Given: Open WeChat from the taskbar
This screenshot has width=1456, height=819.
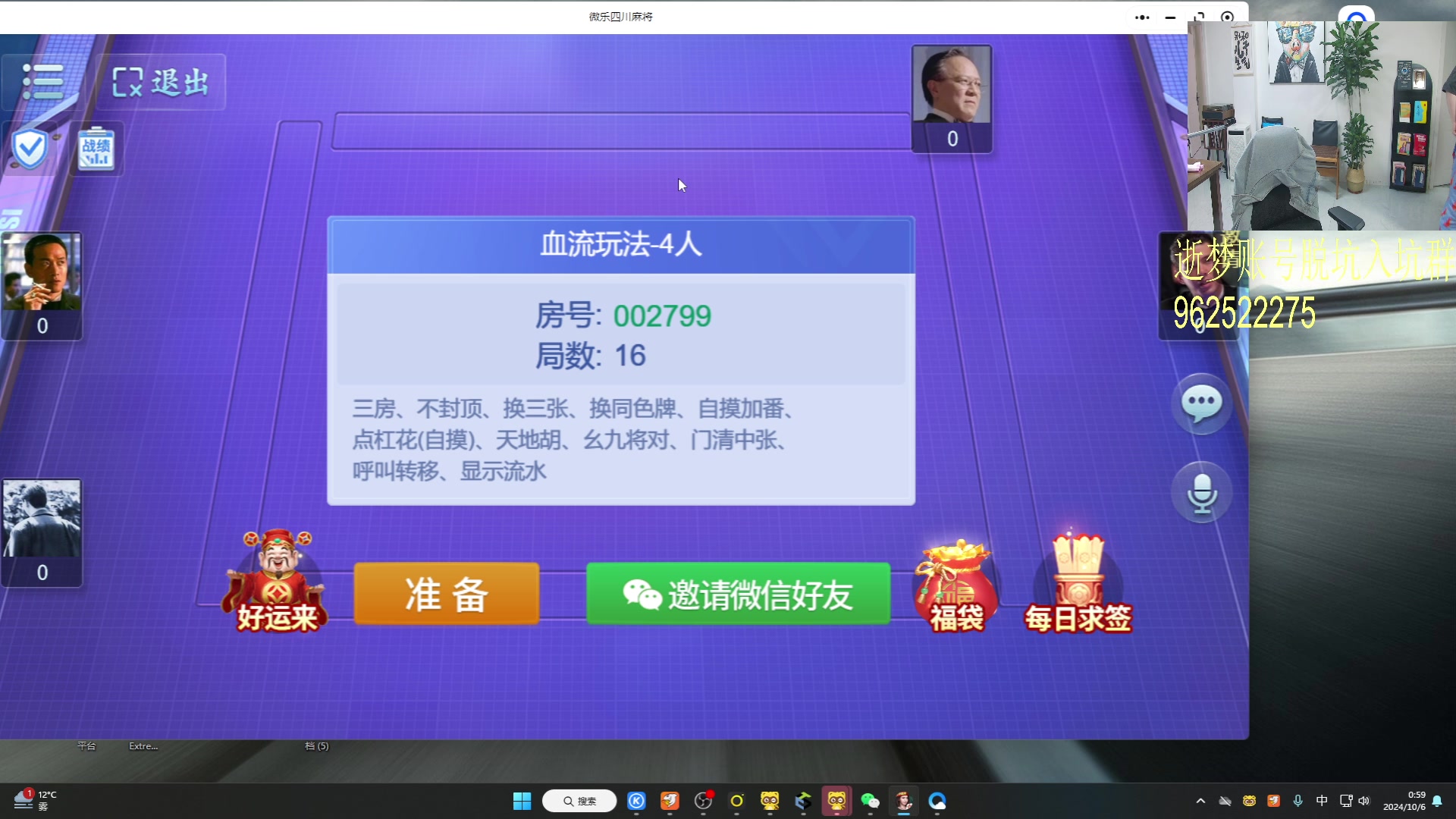Looking at the screenshot, I should point(870,801).
